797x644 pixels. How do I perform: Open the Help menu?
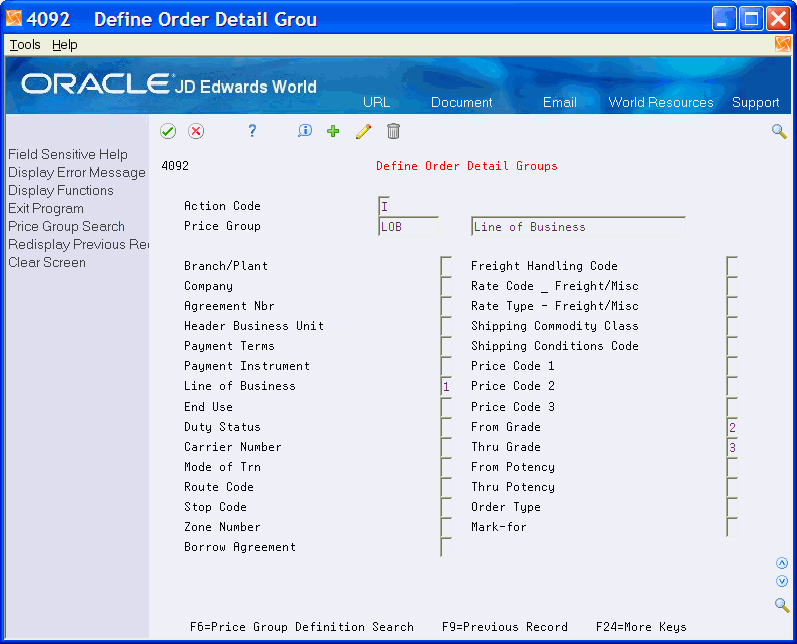point(65,45)
